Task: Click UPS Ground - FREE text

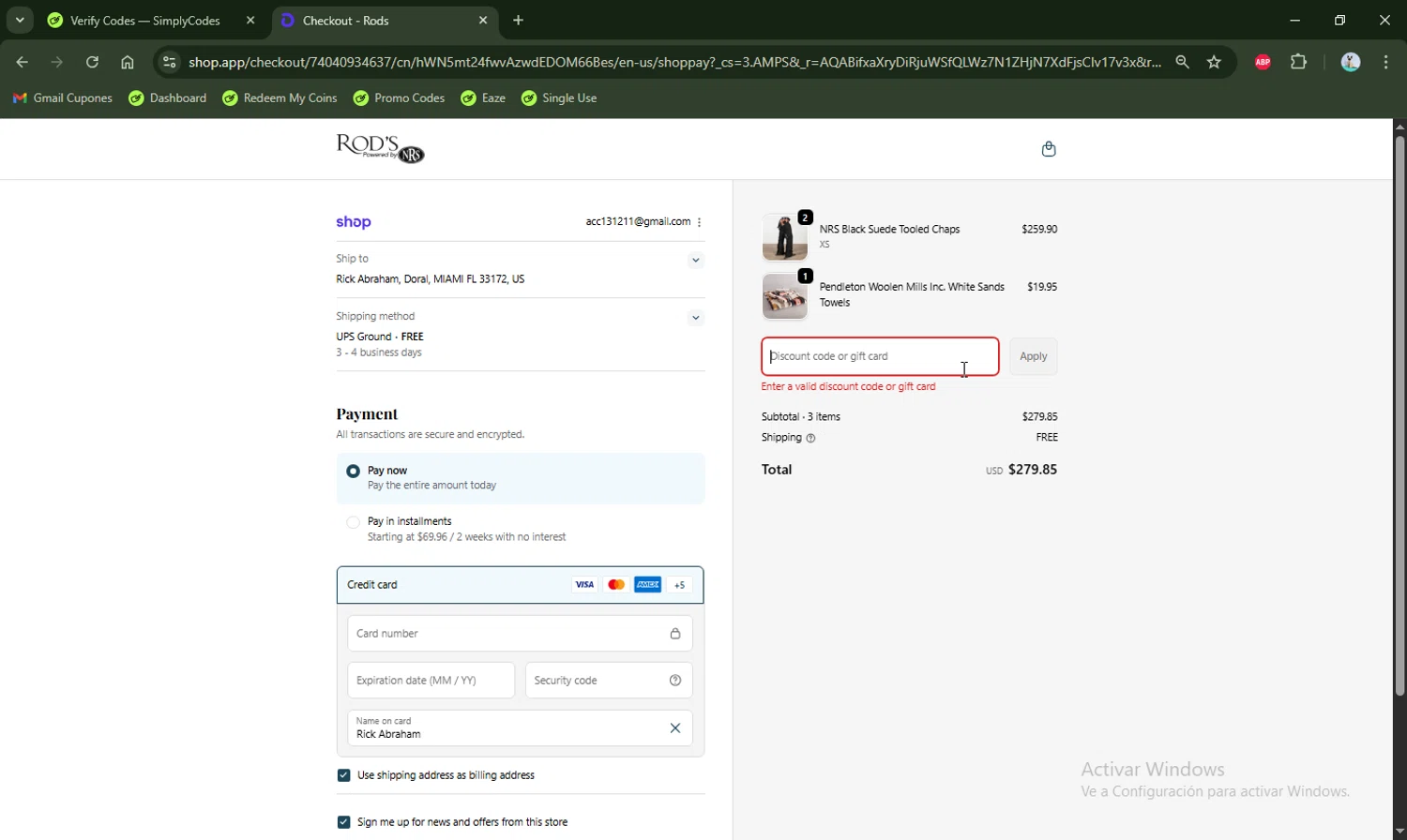Action: (x=380, y=337)
